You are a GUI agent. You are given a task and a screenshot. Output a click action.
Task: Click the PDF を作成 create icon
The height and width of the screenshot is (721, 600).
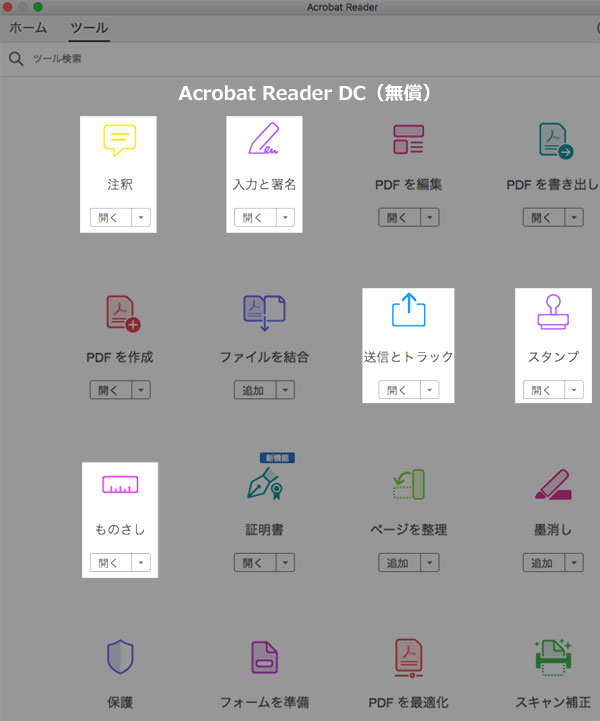pos(123,313)
